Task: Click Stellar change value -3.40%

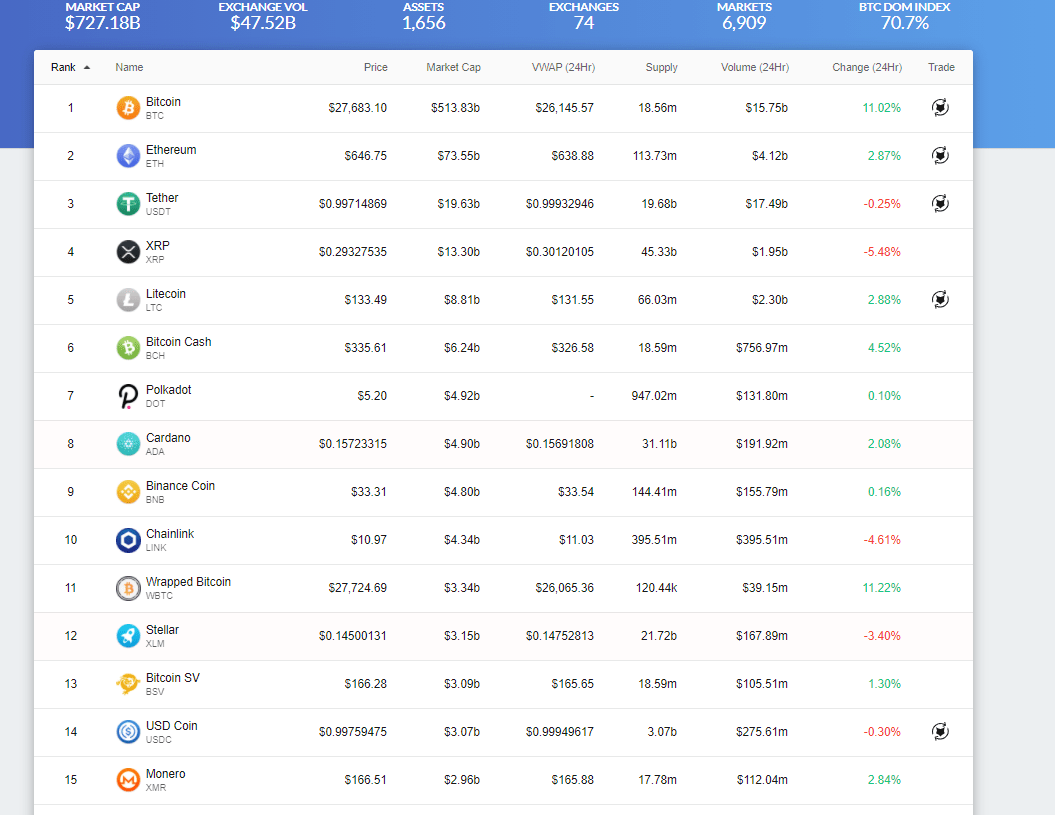Action: pos(882,635)
